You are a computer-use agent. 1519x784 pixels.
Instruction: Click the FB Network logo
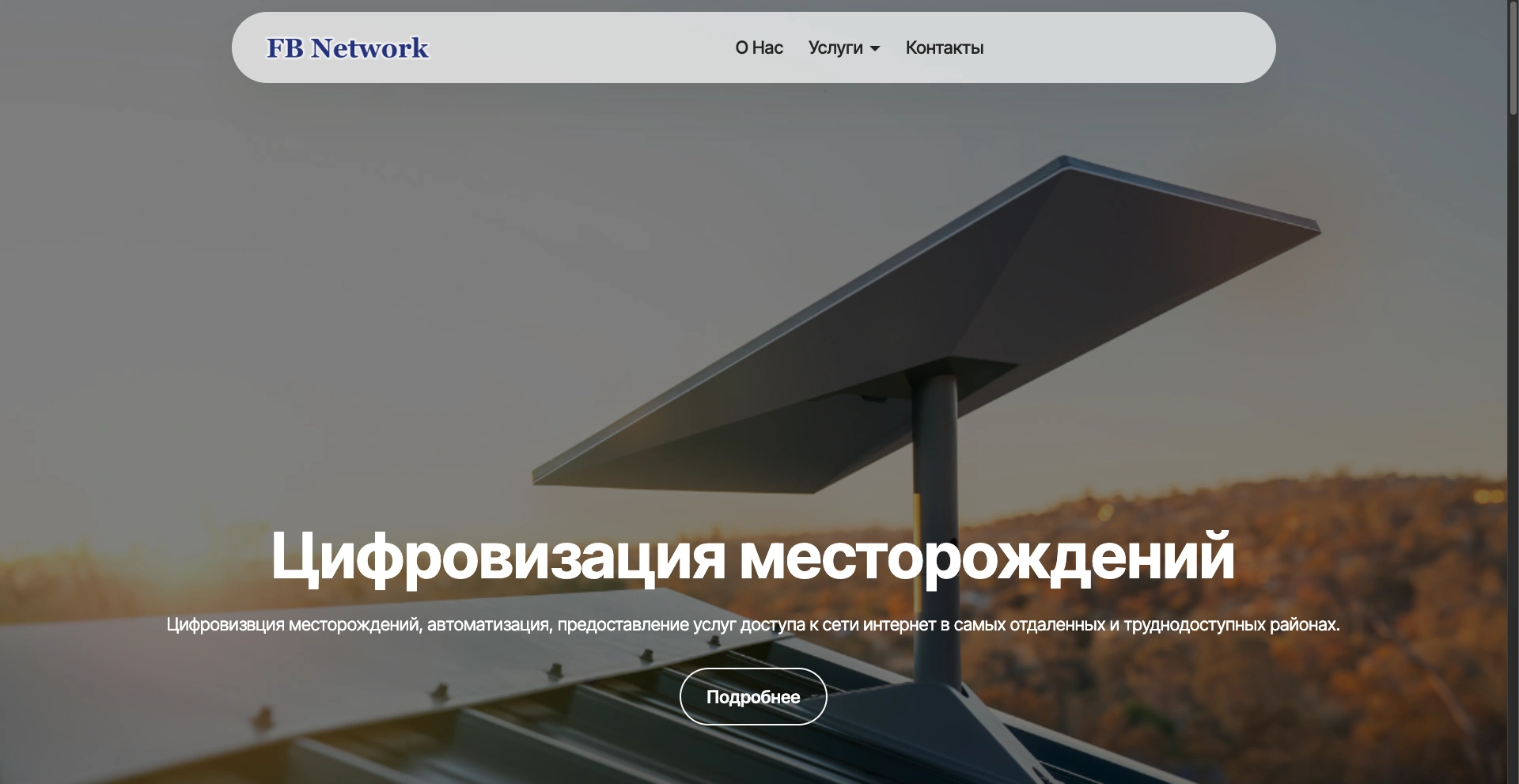347,48
